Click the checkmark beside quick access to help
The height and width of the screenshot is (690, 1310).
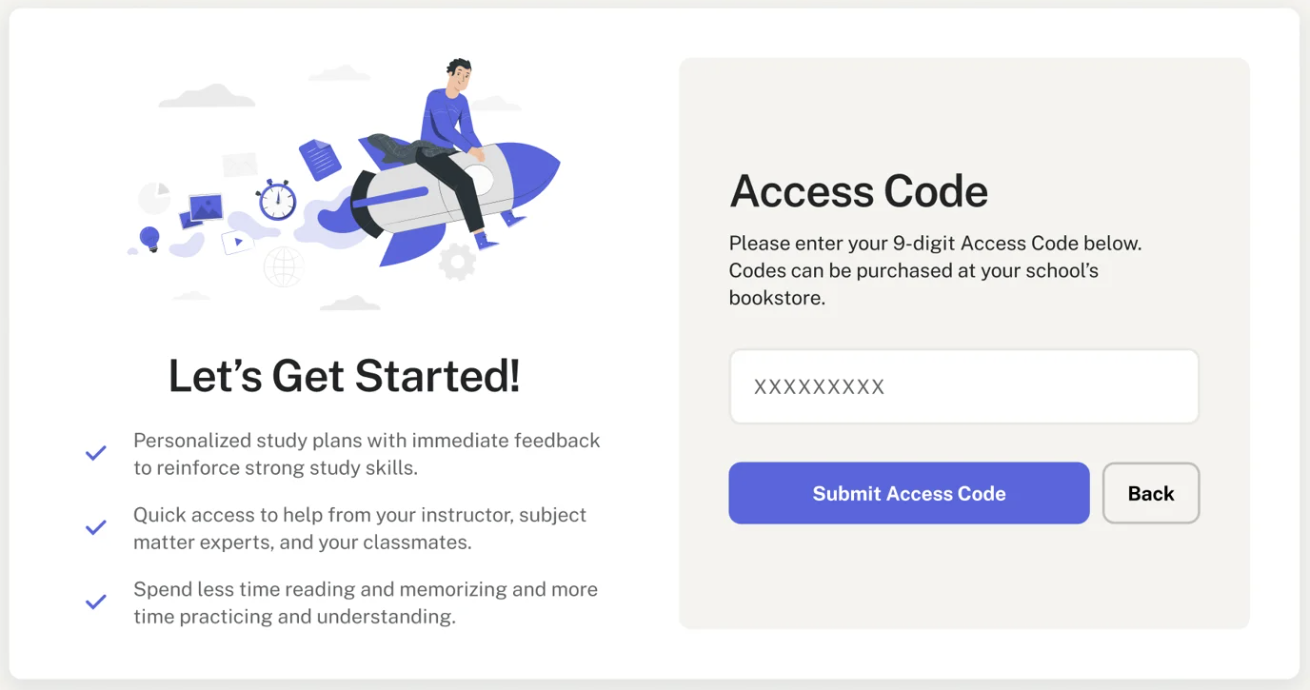tap(95, 527)
